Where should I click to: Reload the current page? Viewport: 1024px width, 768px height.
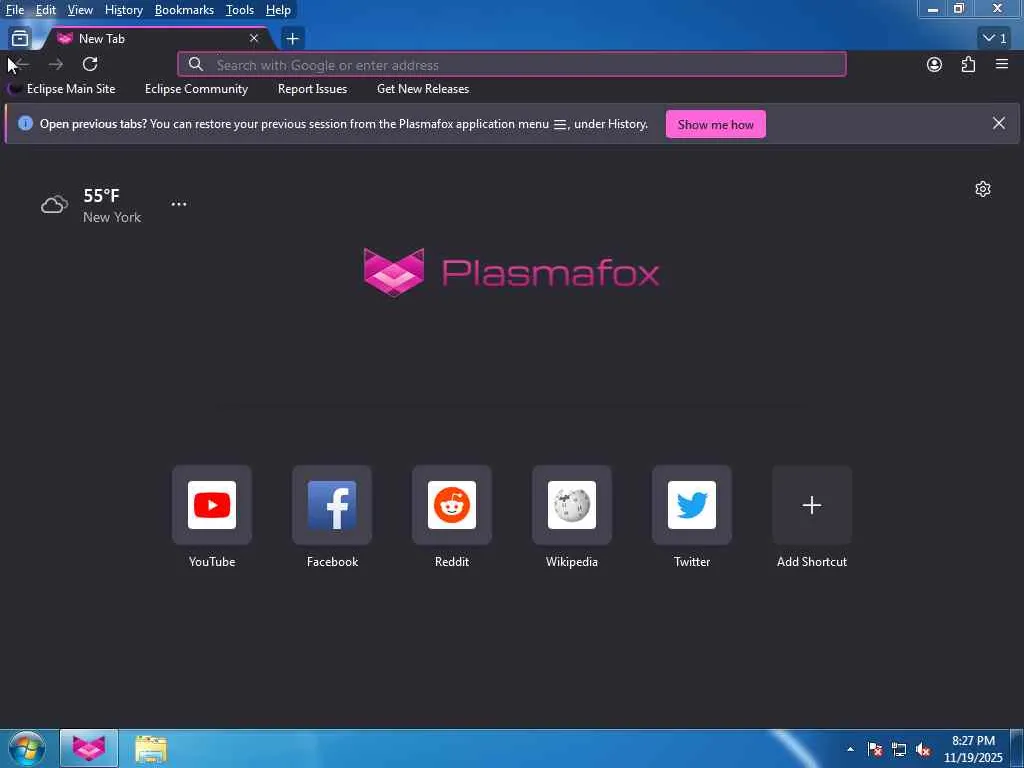click(x=90, y=64)
